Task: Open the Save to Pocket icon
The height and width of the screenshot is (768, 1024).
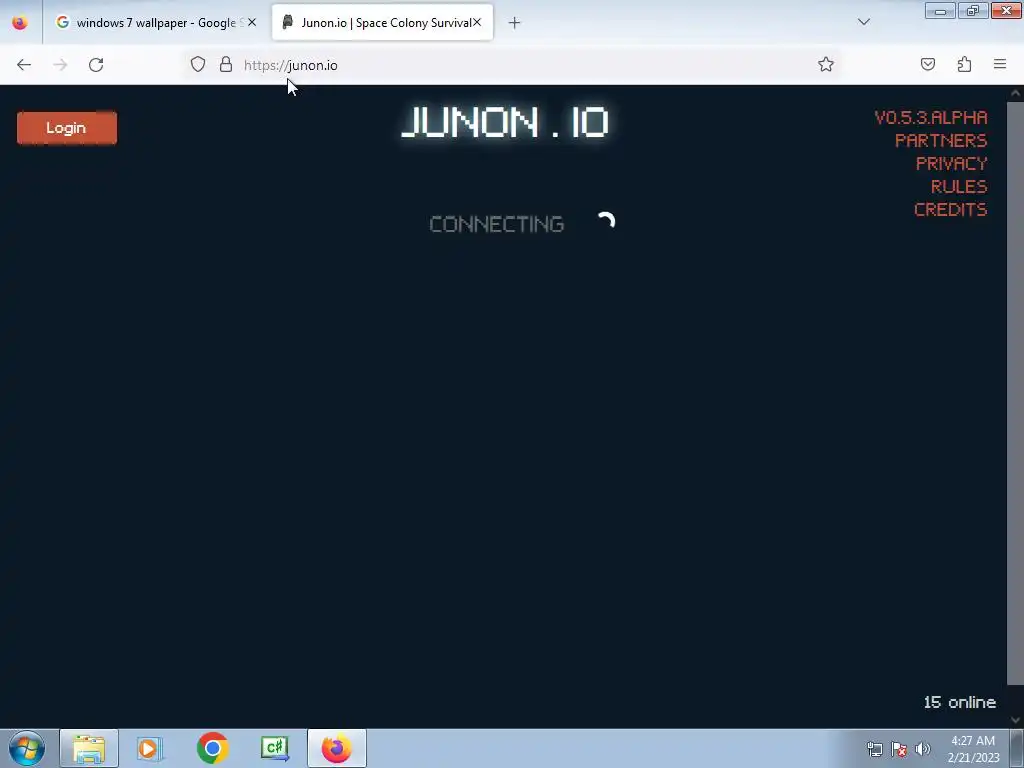Action: coord(927,64)
